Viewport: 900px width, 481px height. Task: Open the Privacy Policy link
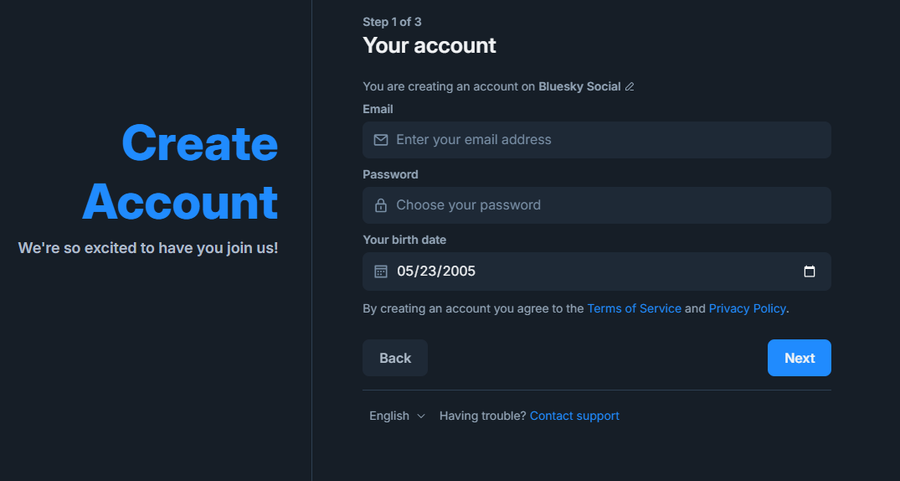click(747, 309)
